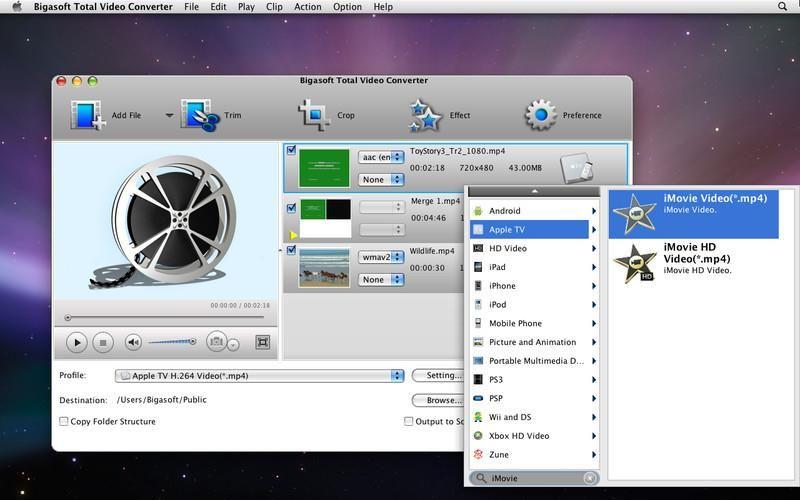This screenshot has height=500, width=800.
Task: Click the Add File toolbar icon
Action: tap(88, 115)
